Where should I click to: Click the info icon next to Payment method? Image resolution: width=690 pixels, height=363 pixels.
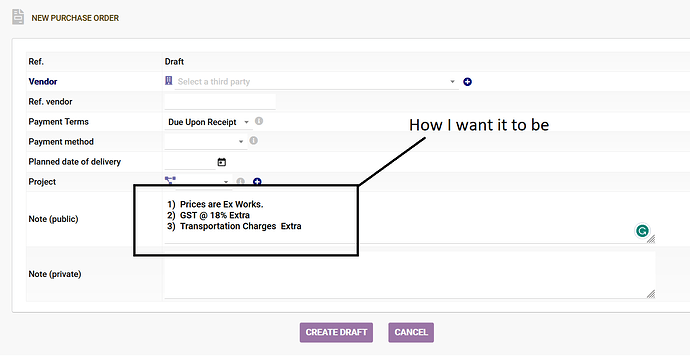click(253, 141)
